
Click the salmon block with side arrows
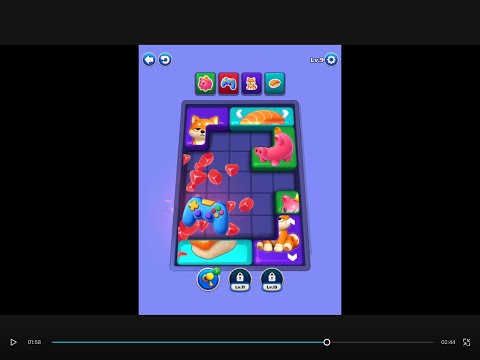click(262, 117)
